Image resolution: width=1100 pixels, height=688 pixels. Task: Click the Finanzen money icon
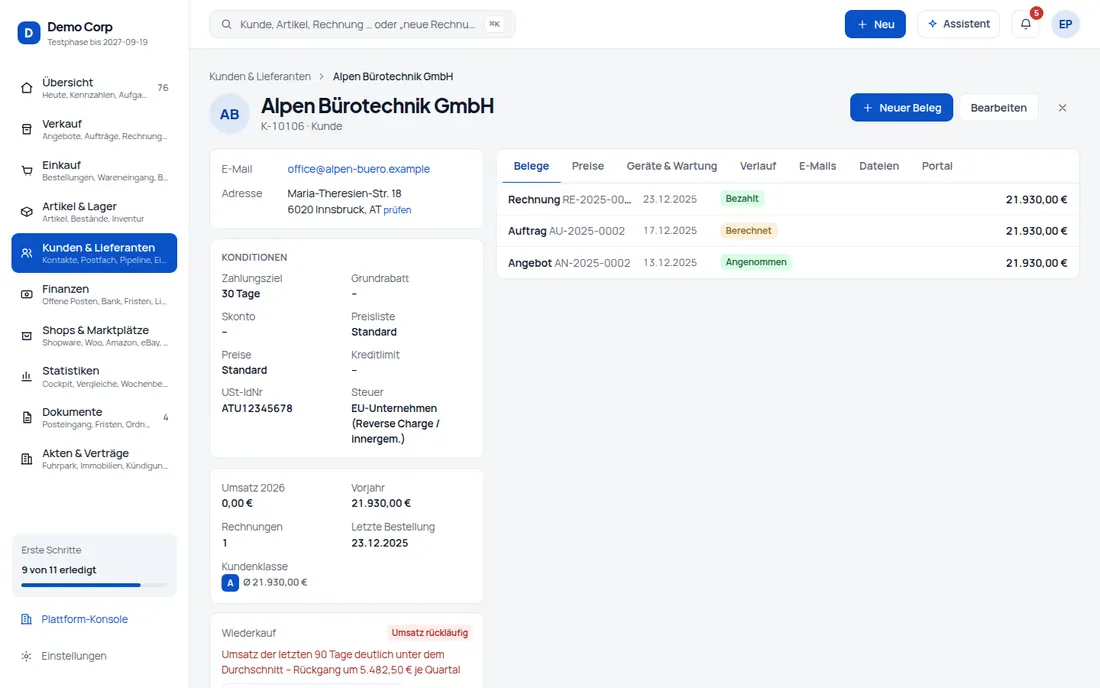(27, 295)
